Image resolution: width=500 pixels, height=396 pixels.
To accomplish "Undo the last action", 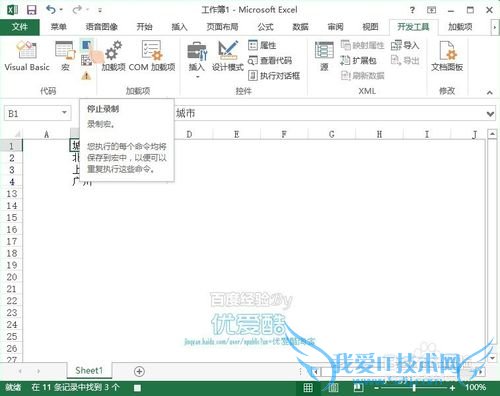I will pos(51,10).
